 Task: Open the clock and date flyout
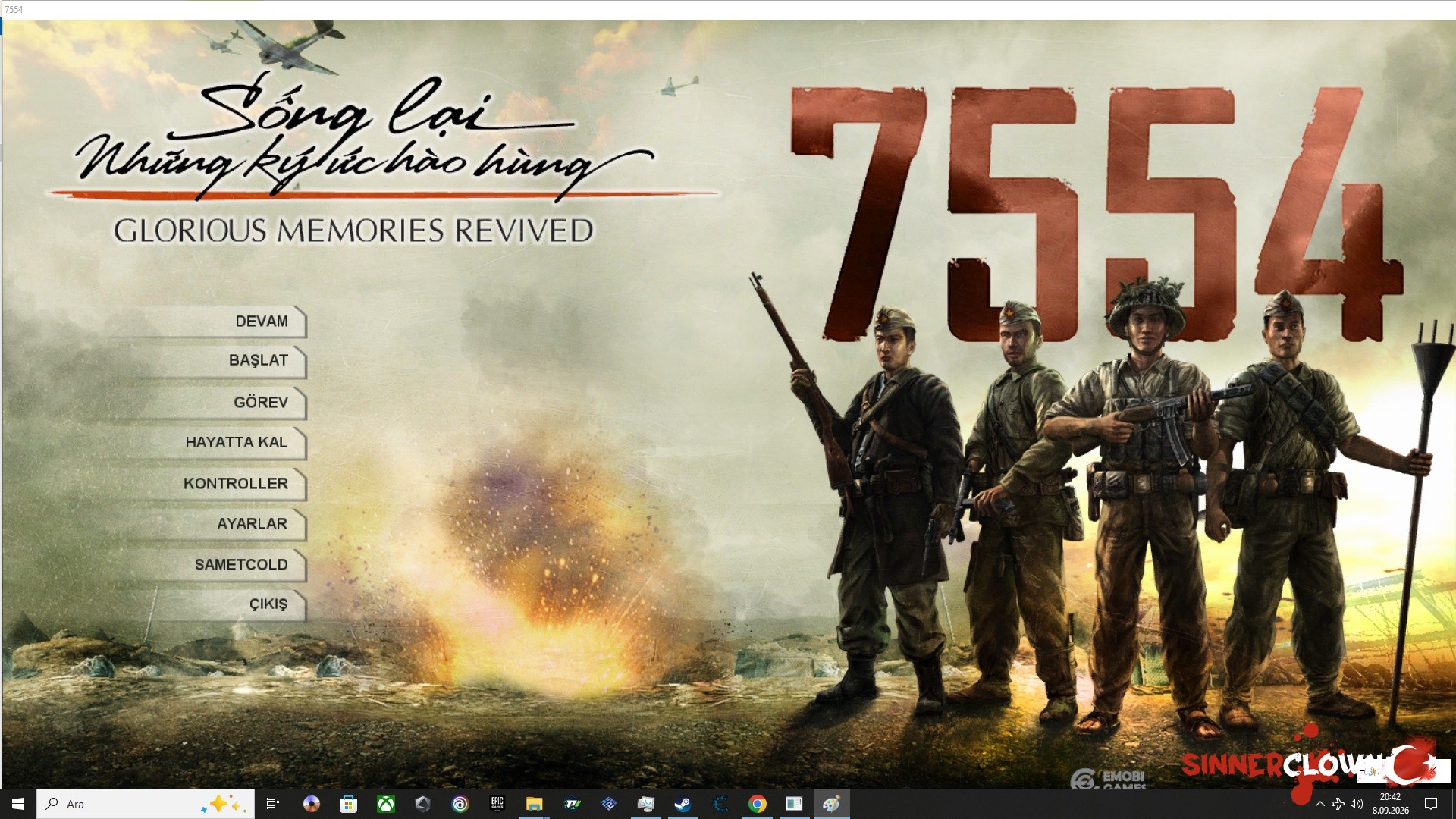click(1390, 804)
